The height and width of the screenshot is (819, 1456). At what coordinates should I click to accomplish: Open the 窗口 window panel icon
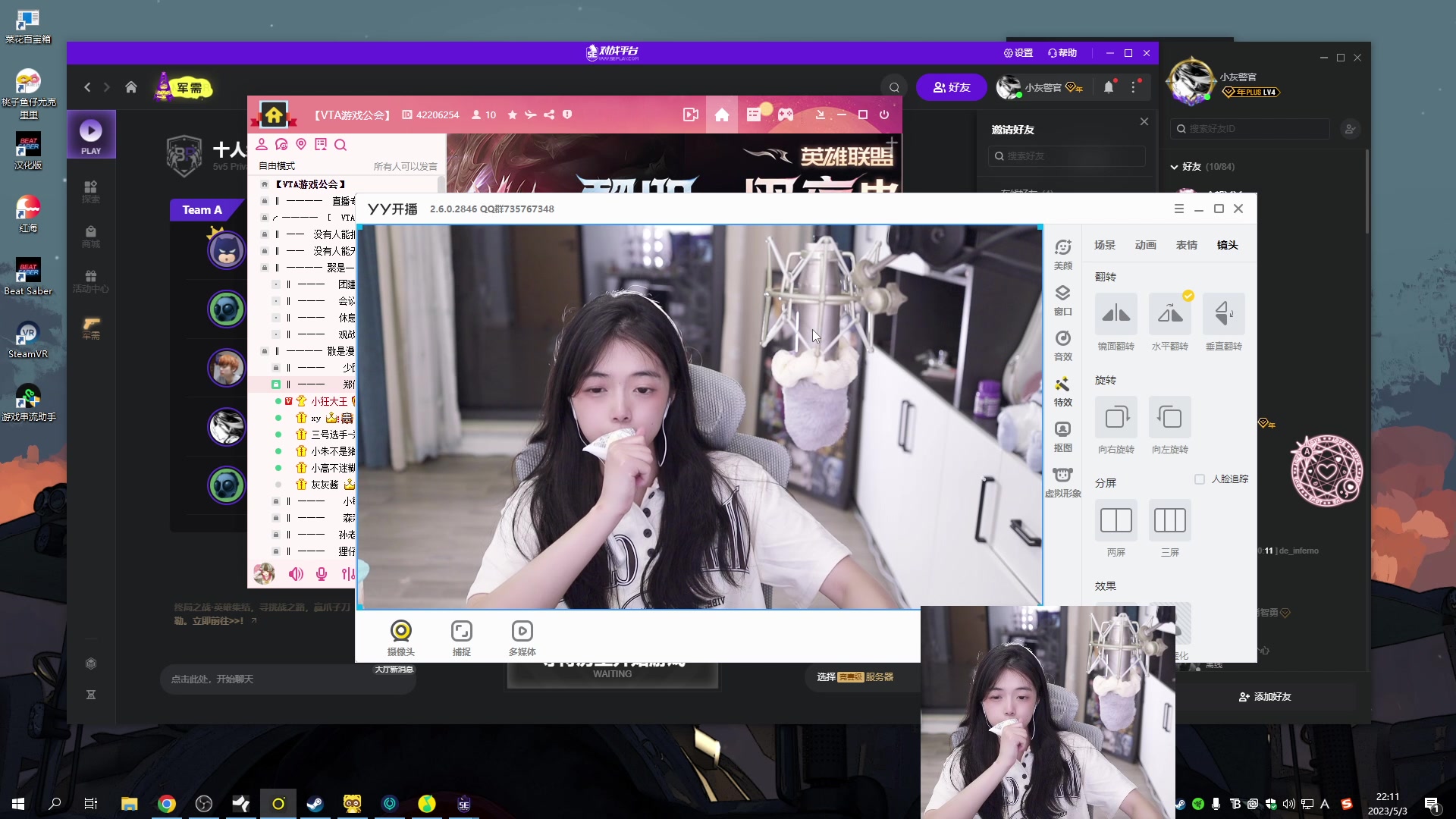1063,300
